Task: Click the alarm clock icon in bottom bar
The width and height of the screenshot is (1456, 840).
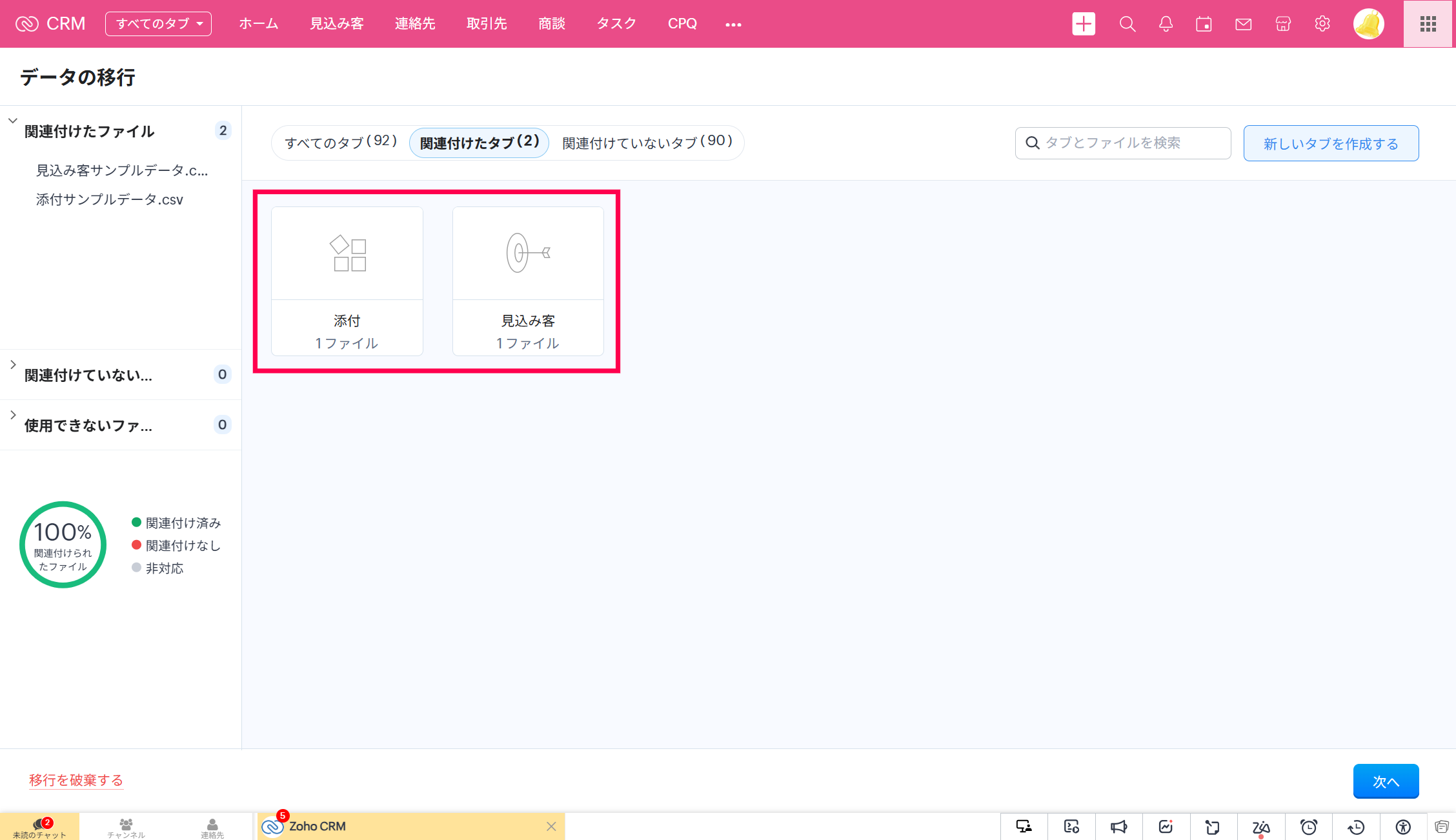Action: (x=1309, y=826)
